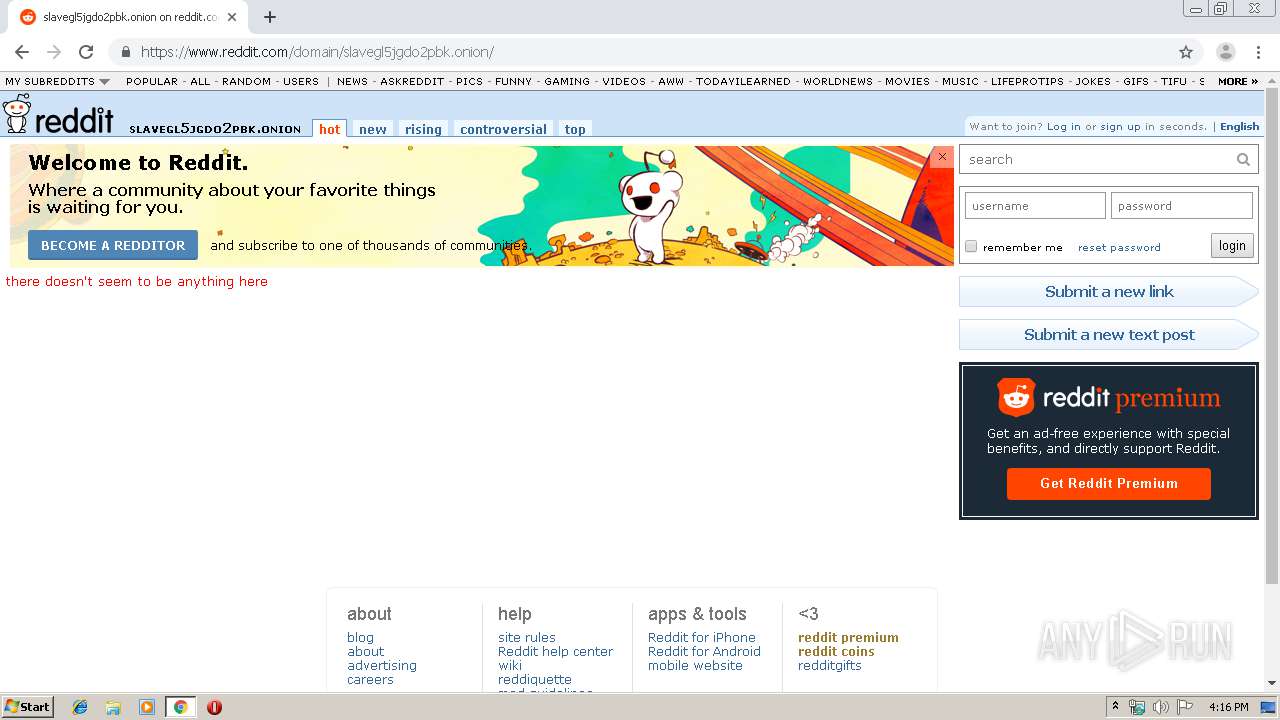Click the login button
1280x720 pixels.
(1232, 246)
